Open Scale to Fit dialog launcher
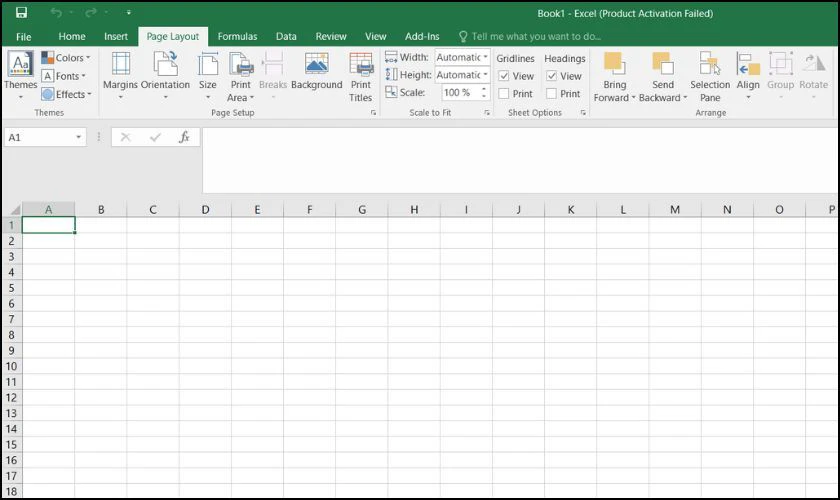840x500 pixels. [486, 113]
